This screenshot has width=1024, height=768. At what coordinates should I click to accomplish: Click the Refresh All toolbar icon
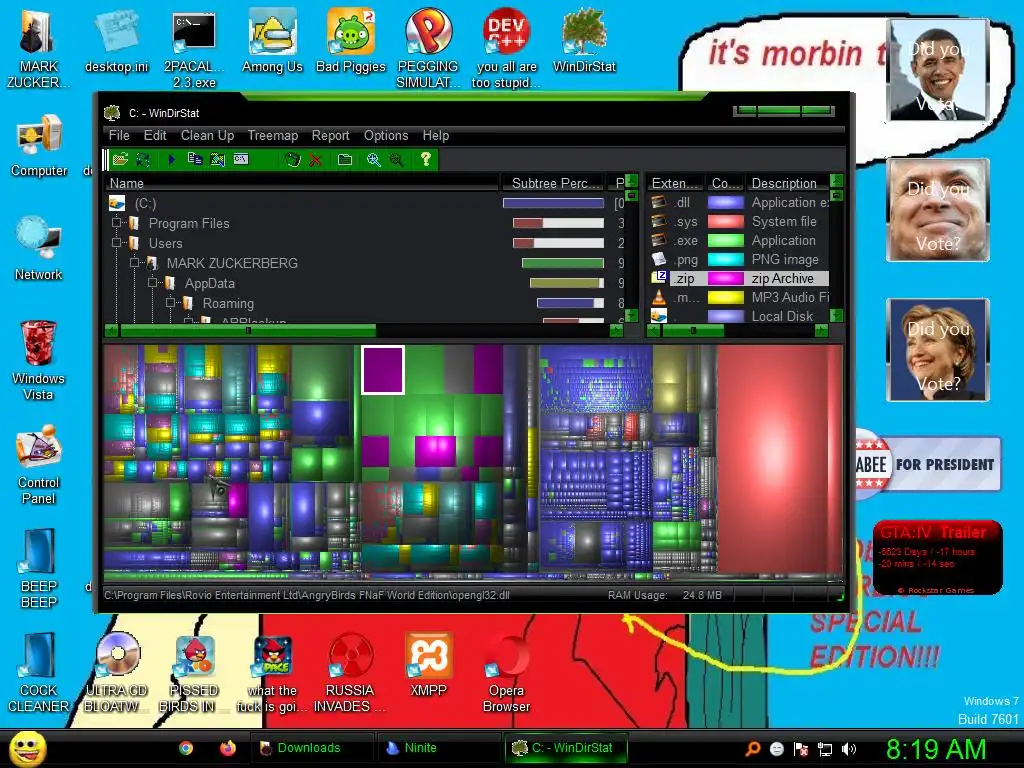click(x=143, y=159)
